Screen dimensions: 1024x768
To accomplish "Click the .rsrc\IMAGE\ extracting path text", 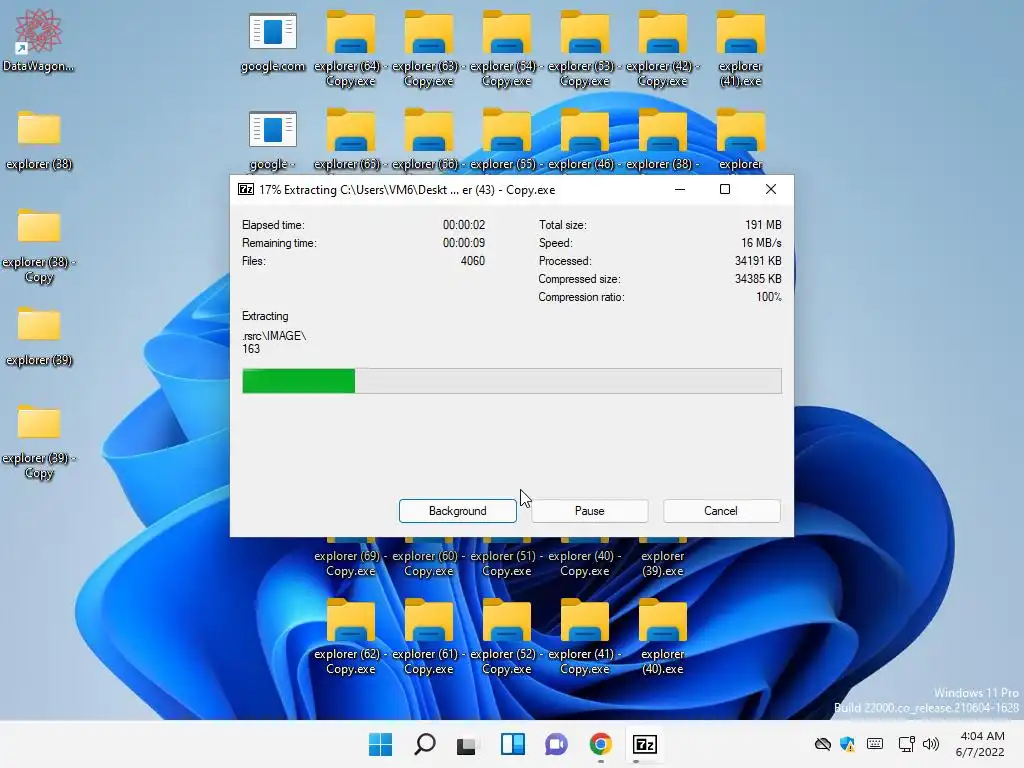I will [274, 336].
